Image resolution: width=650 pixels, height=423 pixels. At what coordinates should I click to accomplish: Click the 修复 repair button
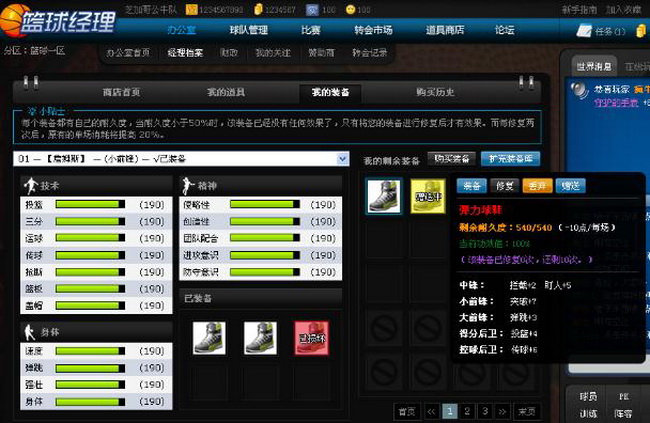pyautogui.click(x=505, y=185)
